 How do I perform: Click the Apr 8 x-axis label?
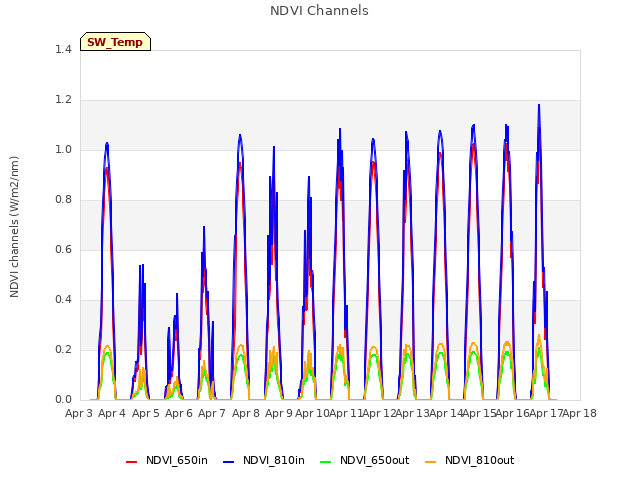[x=246, y=413]
